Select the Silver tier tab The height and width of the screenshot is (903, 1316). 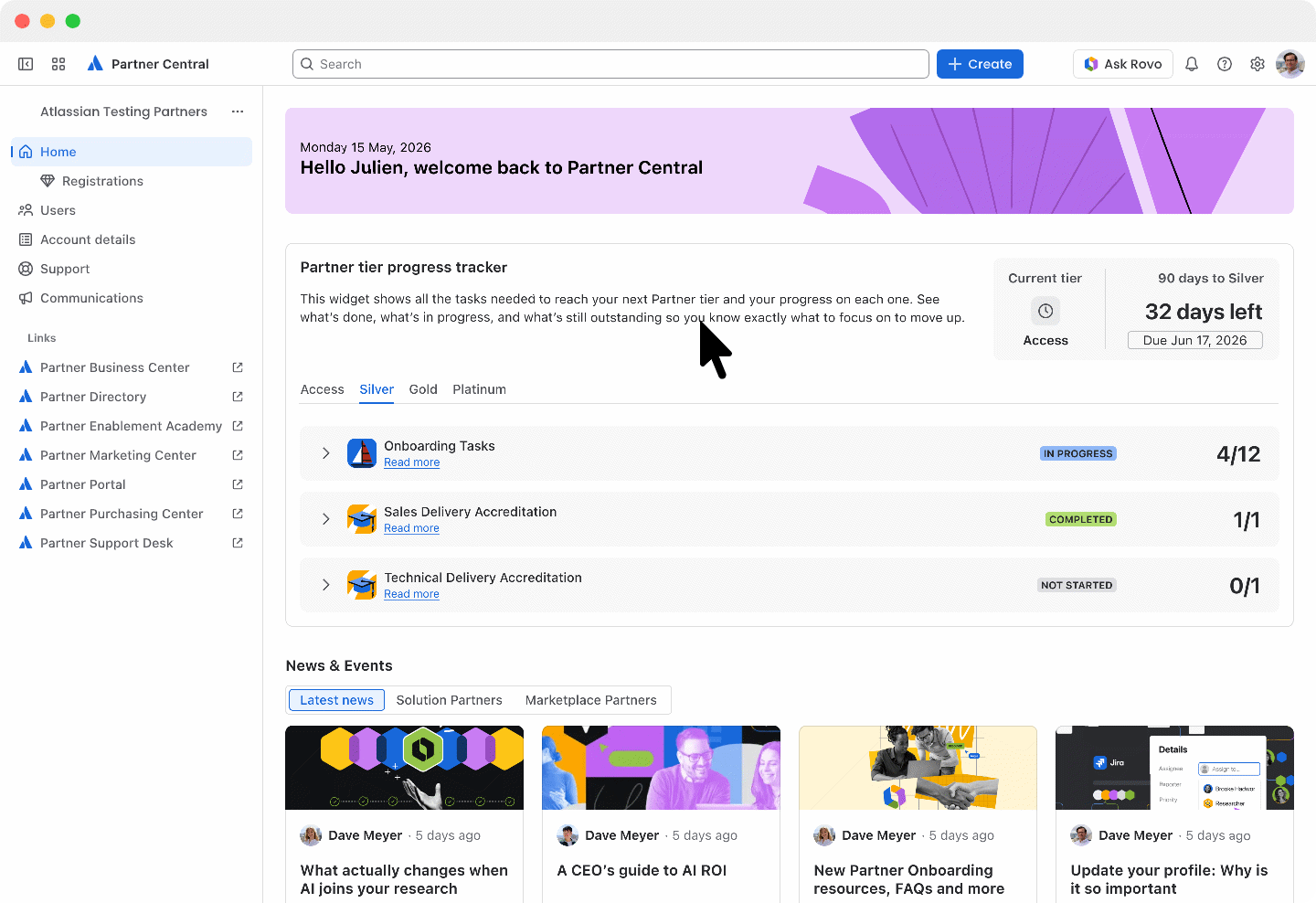[x=377, y=389]
